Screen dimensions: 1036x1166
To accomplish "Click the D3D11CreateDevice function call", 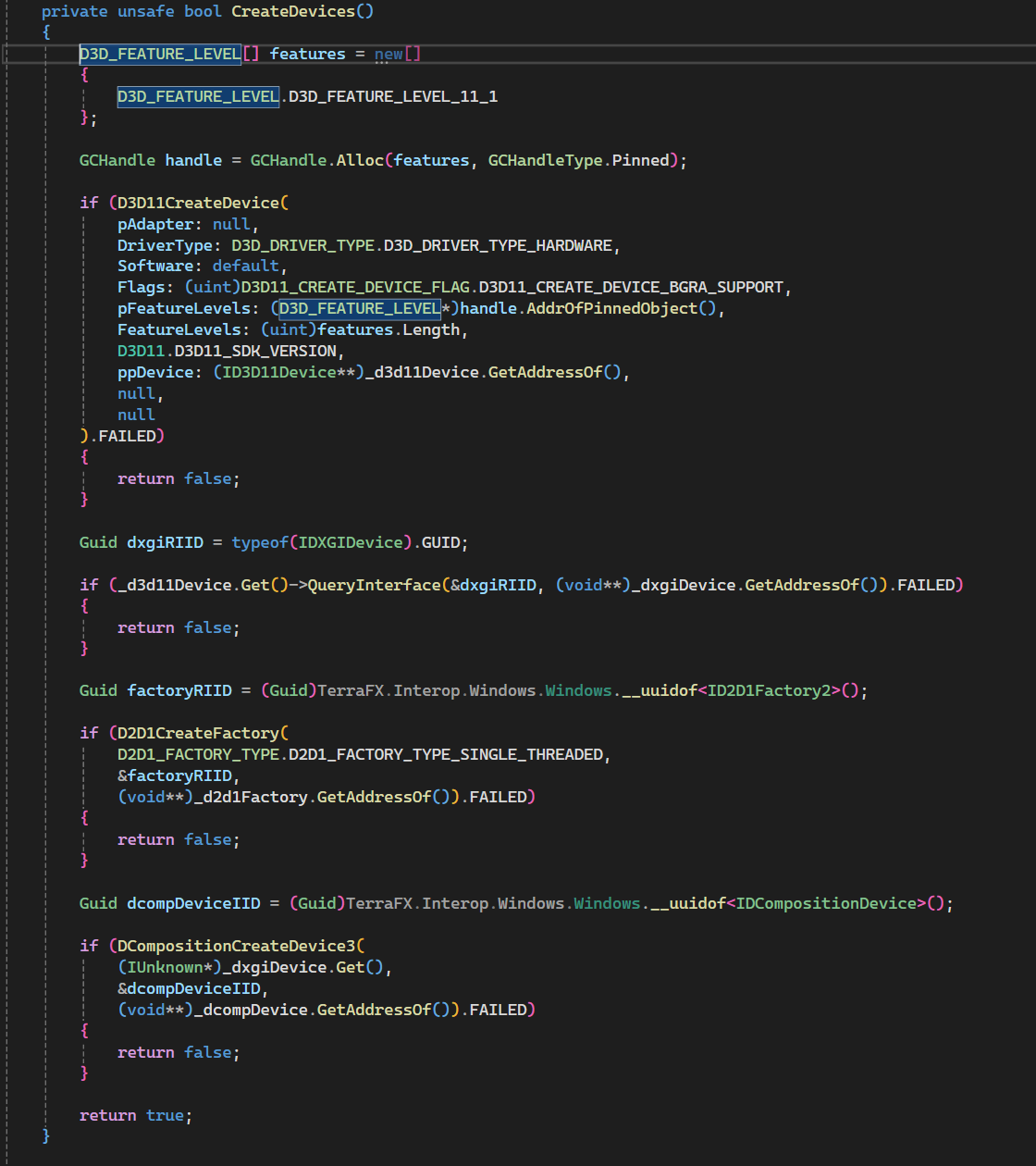I will point(198,203).
